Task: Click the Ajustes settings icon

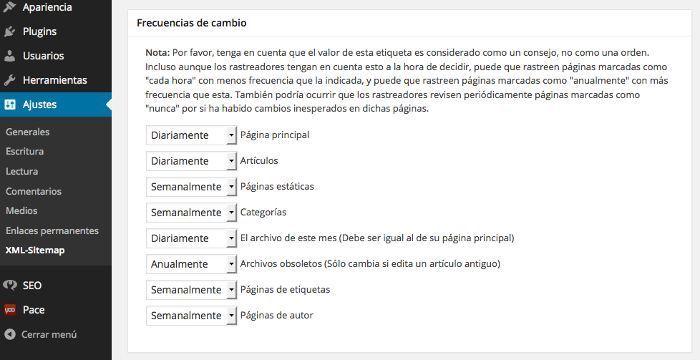Action: tap(9, 105)
